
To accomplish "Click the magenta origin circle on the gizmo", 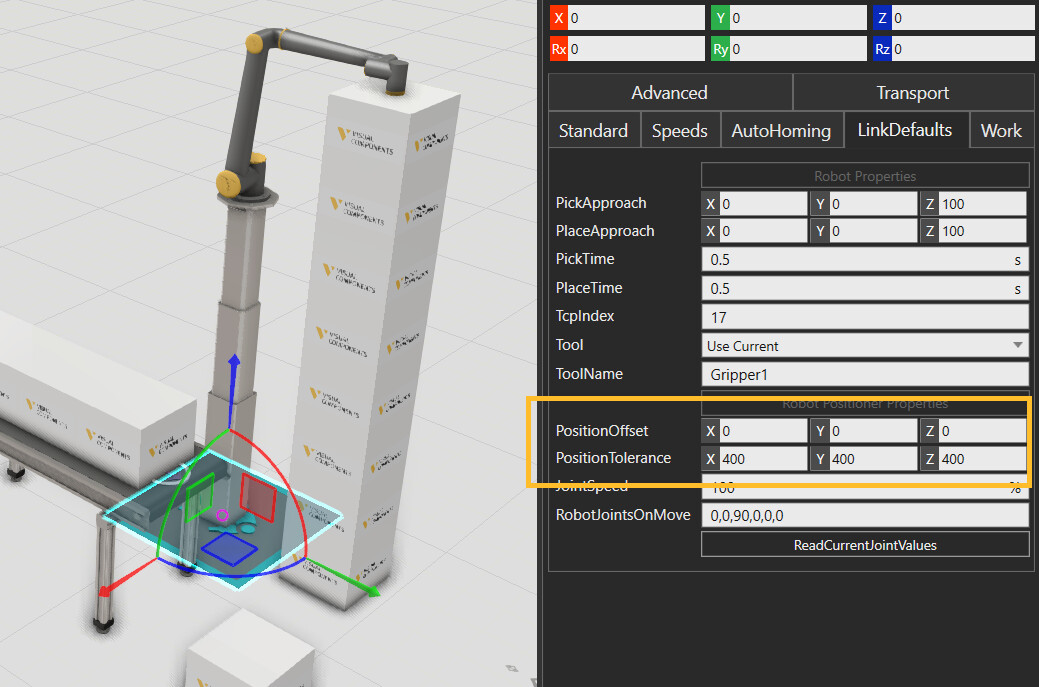I will (x=222, y=516).
